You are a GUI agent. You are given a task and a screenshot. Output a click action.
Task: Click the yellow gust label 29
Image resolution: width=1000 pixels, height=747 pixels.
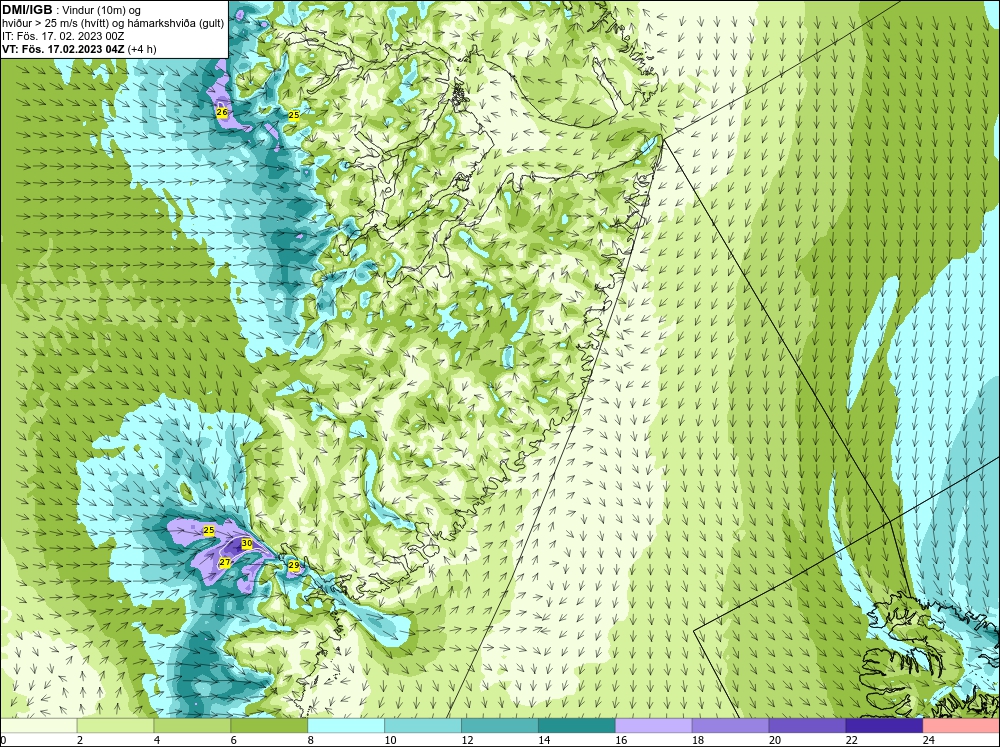(x=294, y=565)
